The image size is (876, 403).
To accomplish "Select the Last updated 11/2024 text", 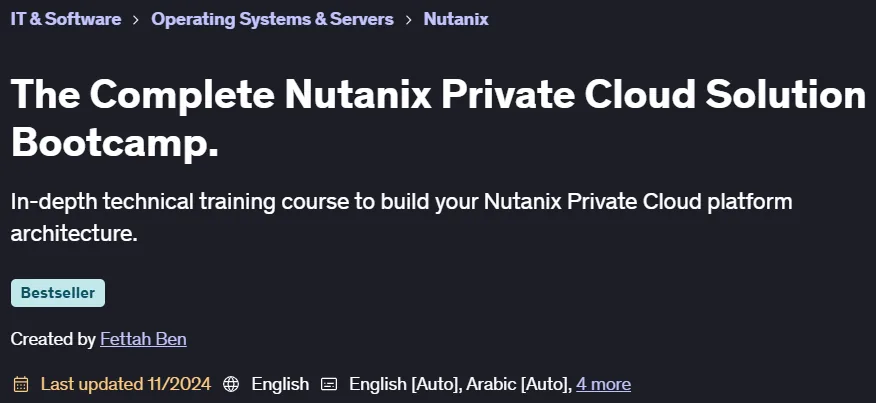I will coord(126,384).
